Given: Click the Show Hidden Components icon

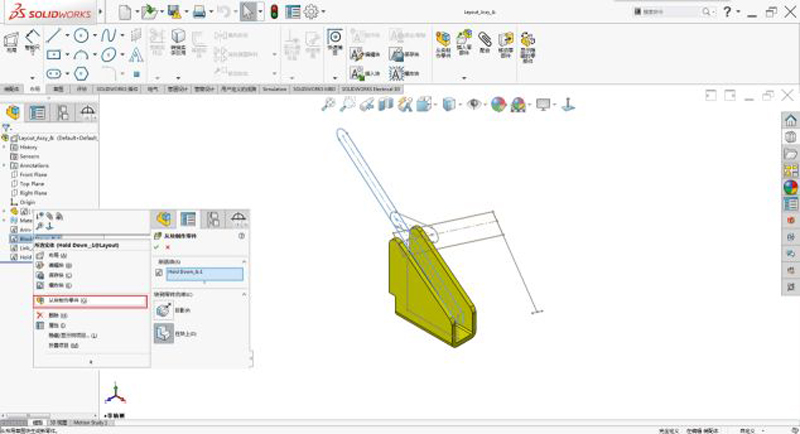Looking at the screenshot, I should (x=528, y=47).
